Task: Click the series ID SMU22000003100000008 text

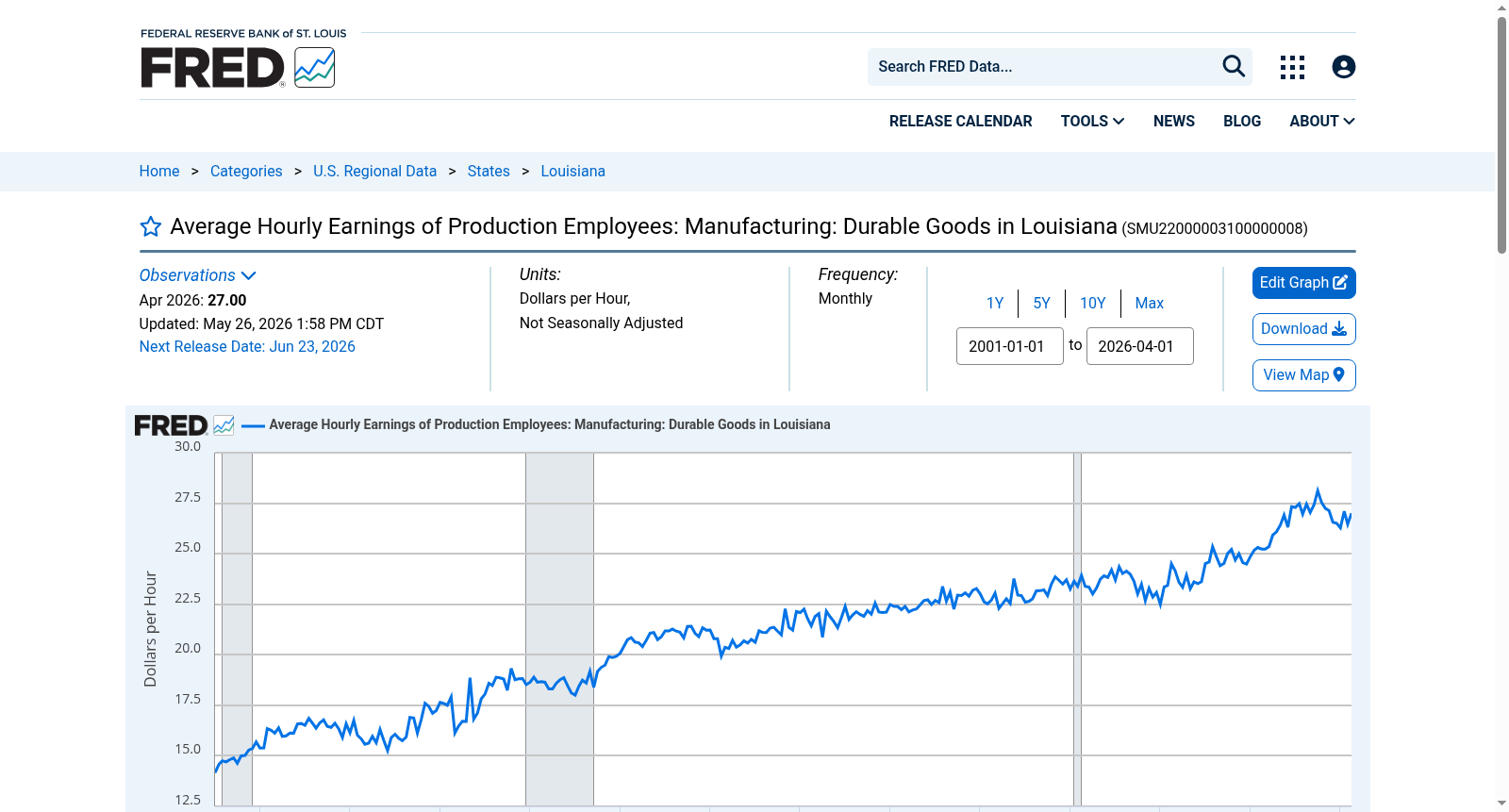Action: [1215, 228]
